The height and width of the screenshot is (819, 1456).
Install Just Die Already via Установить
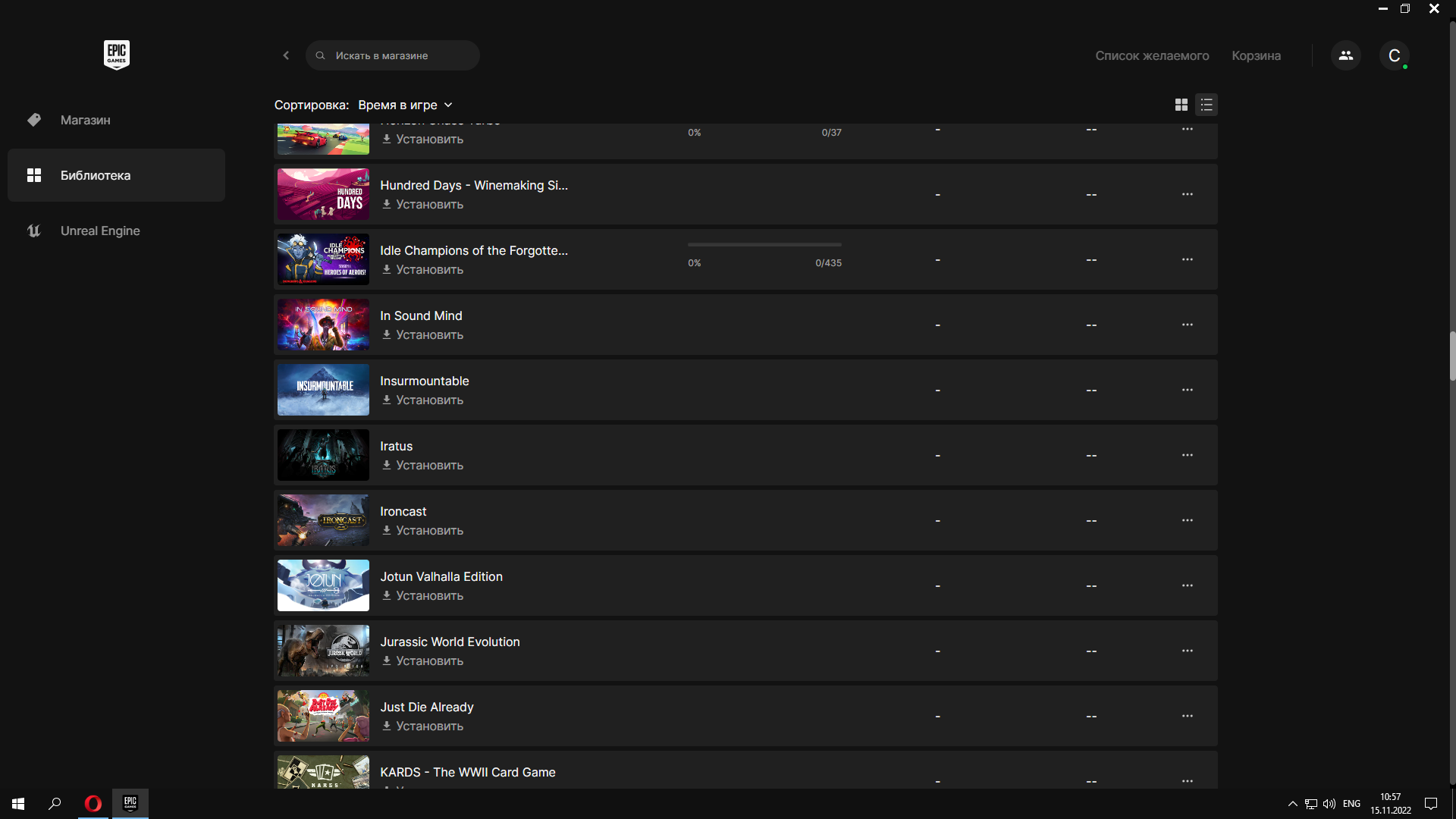pos(422,726)
